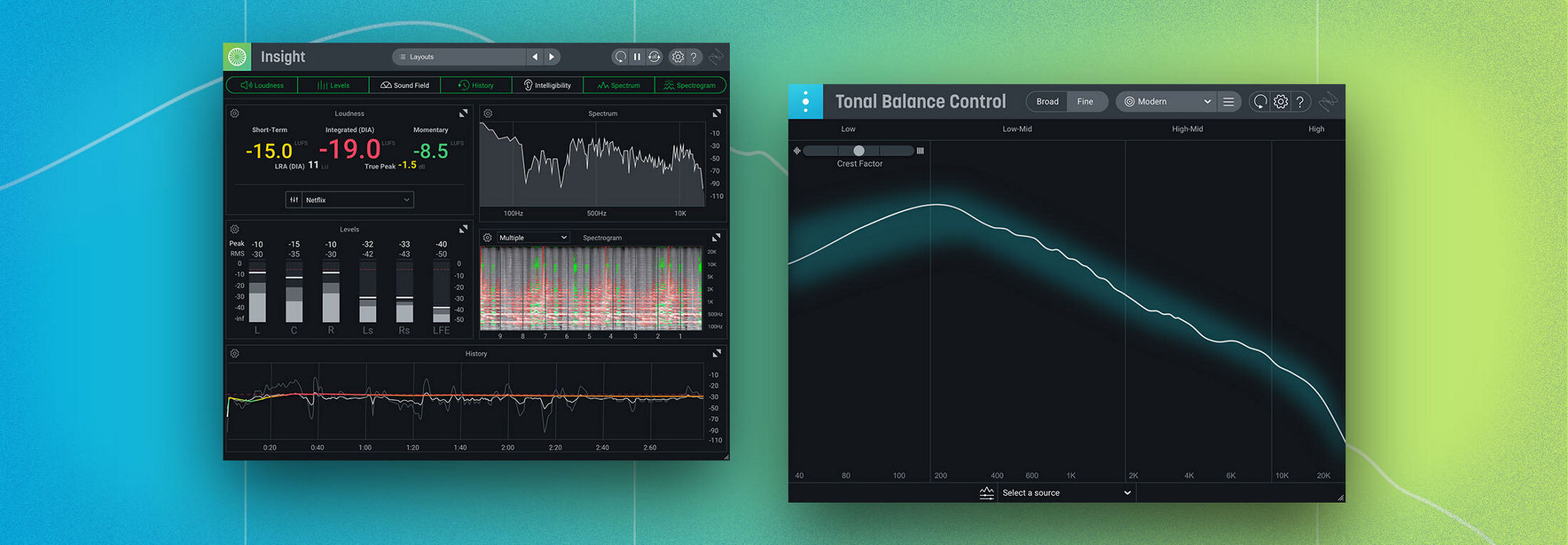Screen dimensions: 1568x545
Task: Go to next layout in Insight
Action: click(552, 56)
